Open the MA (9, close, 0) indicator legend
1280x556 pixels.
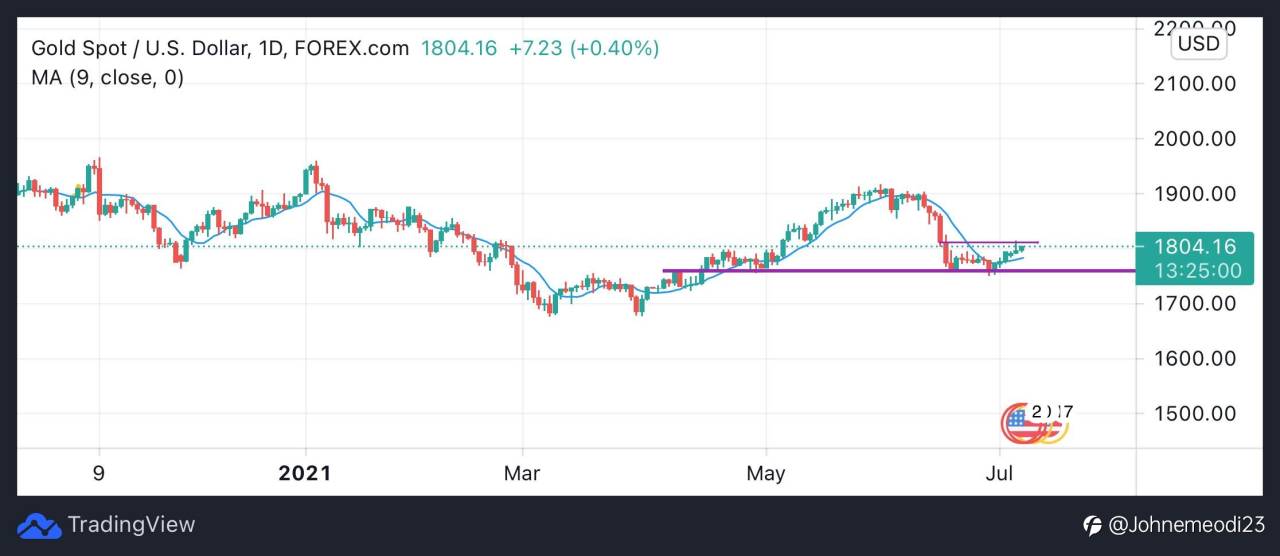tap(108, 77)
